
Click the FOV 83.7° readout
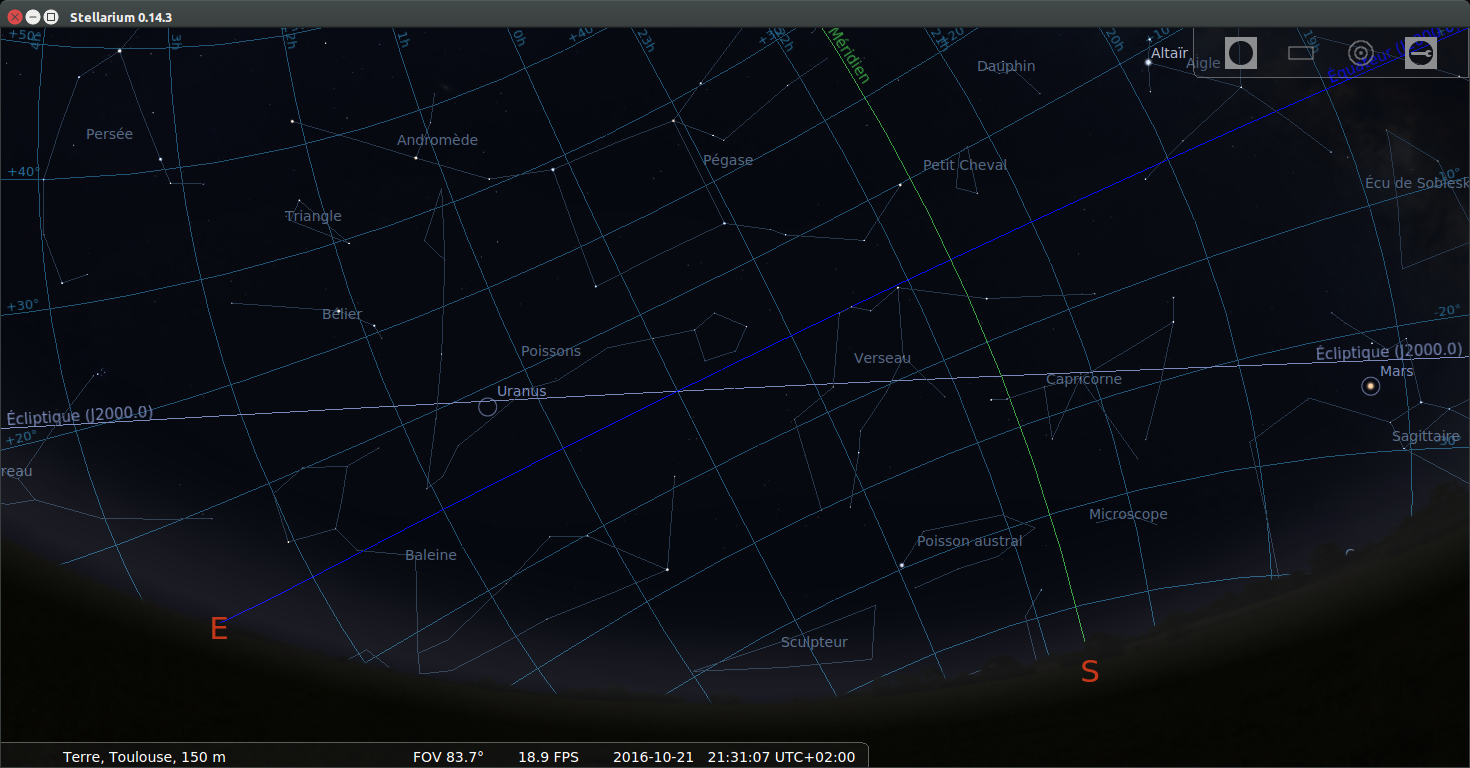point(448,757)
